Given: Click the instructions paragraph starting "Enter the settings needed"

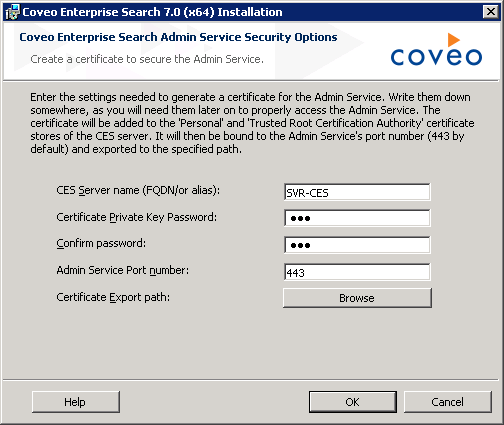Looking at the screenshot, I should click(x=252, y=123).
